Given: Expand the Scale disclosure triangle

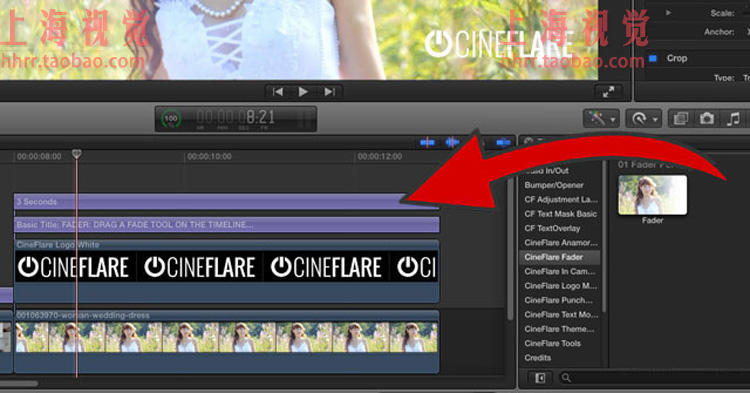Looking at the screenshot, I should tap(668, 13).
